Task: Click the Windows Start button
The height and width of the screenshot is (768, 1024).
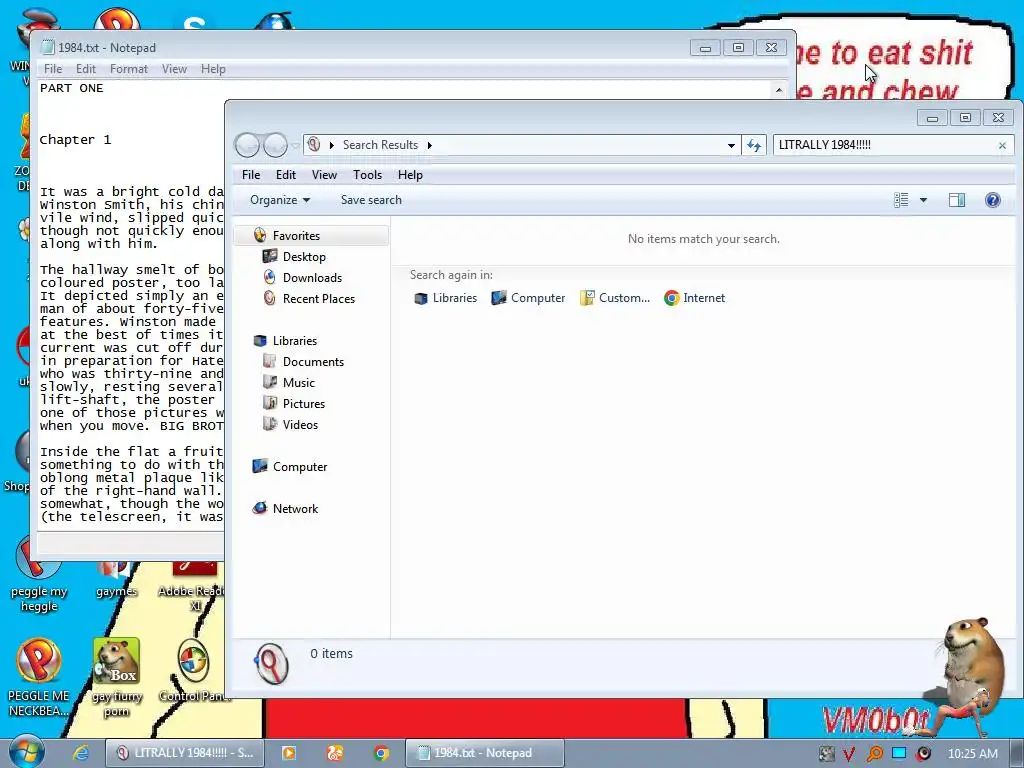Action: click(27, 752)
